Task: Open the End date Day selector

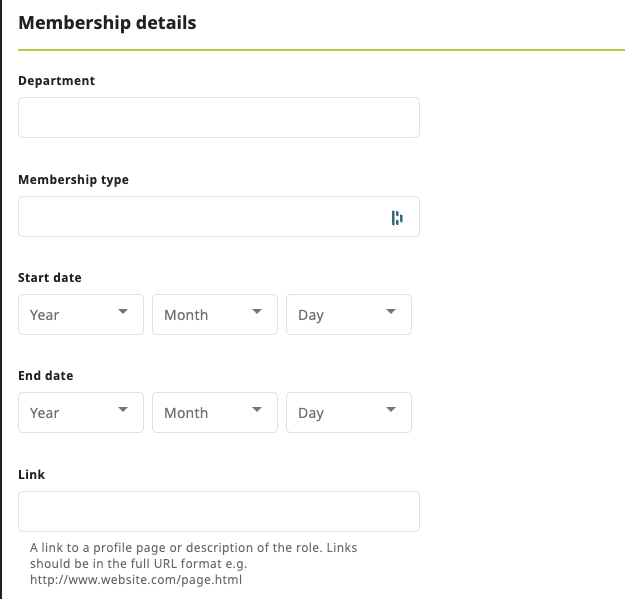Action: tap(349, 412)
